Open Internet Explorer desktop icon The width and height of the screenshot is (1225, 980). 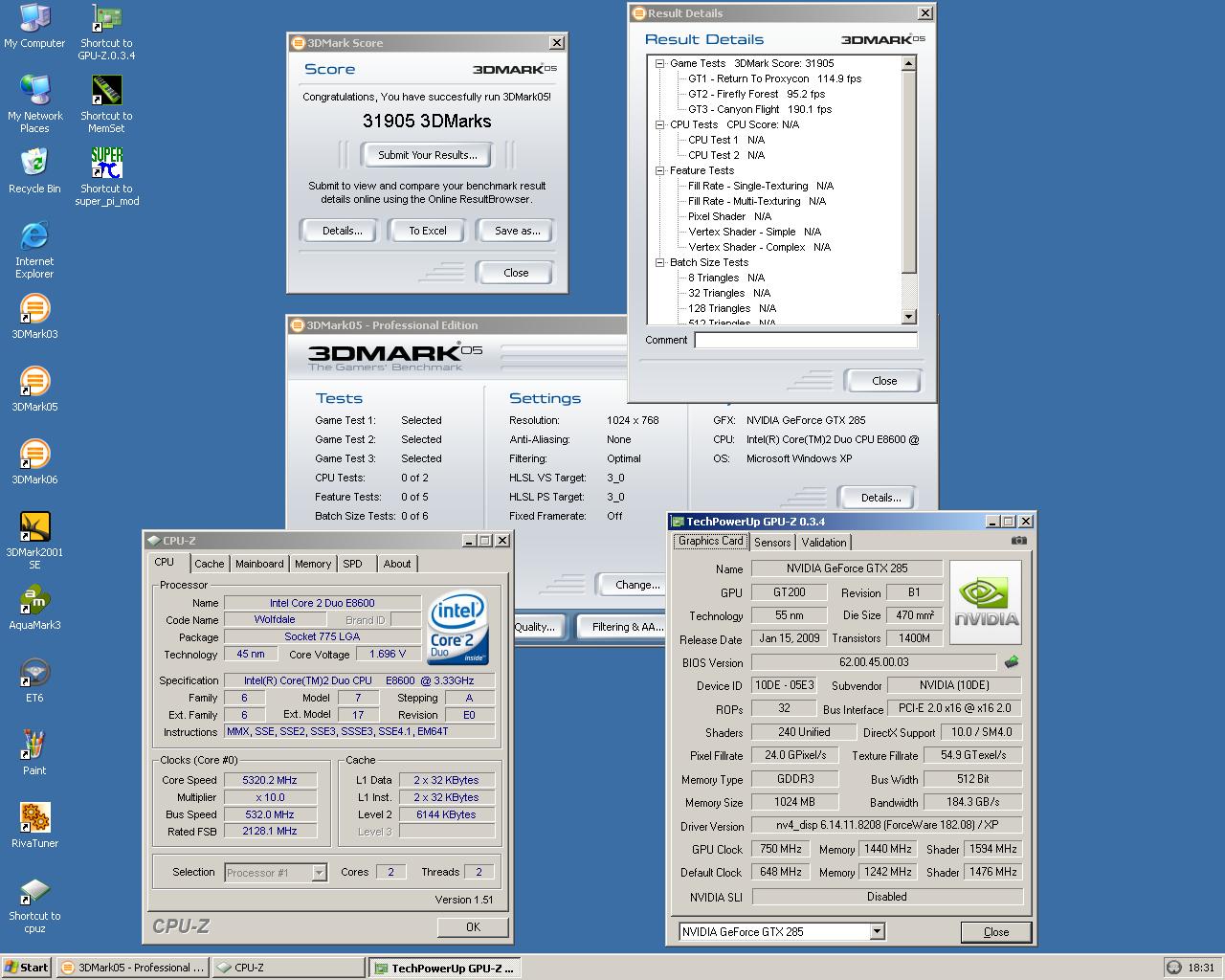click(x=34, y=250)
